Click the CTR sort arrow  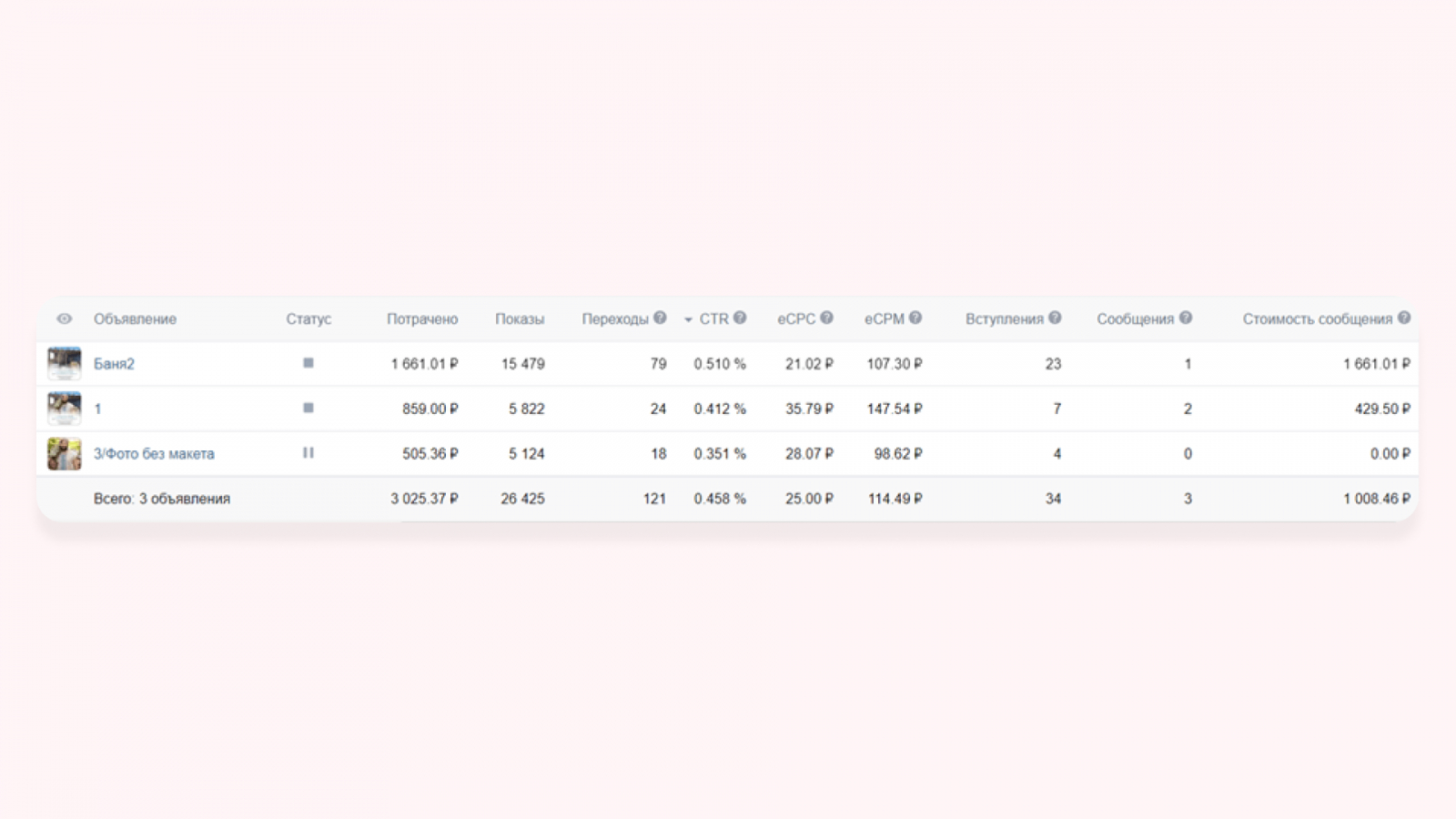(x=688, y=319)
